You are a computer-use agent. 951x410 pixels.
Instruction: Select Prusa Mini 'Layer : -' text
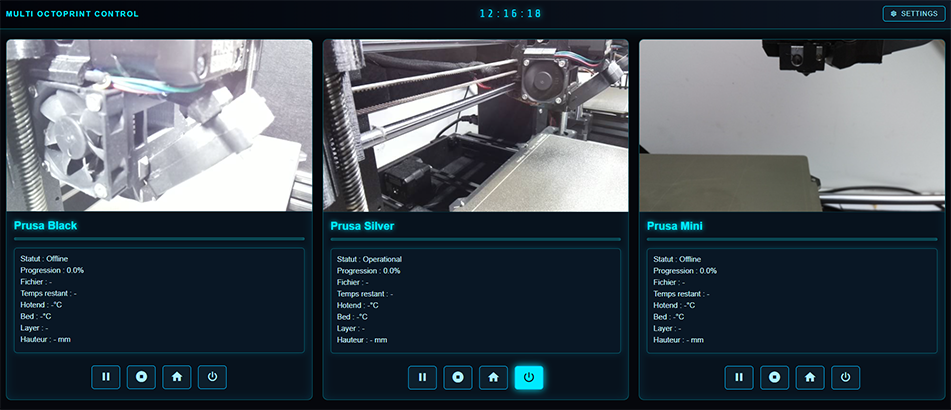tap(667, 328)
